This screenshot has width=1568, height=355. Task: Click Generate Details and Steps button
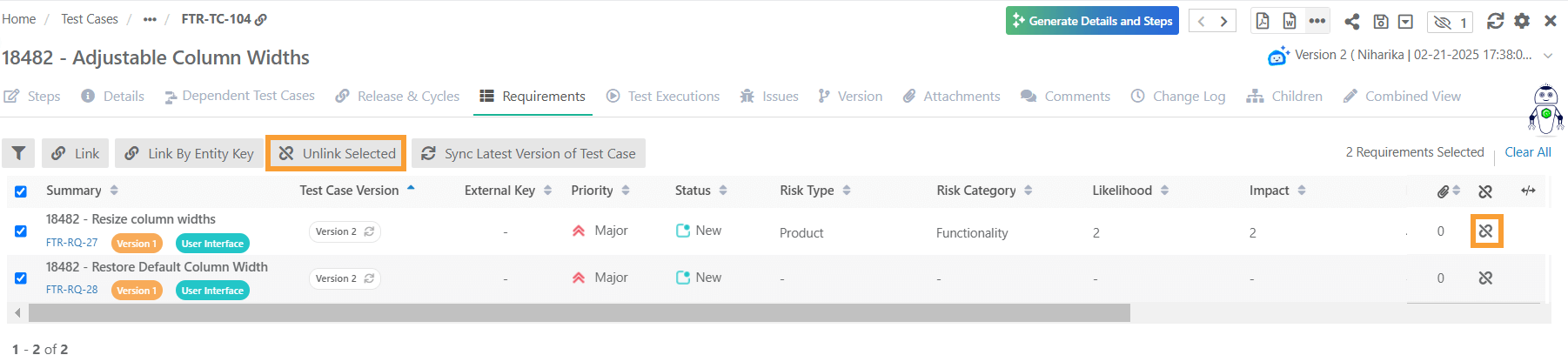[1092, 21]
